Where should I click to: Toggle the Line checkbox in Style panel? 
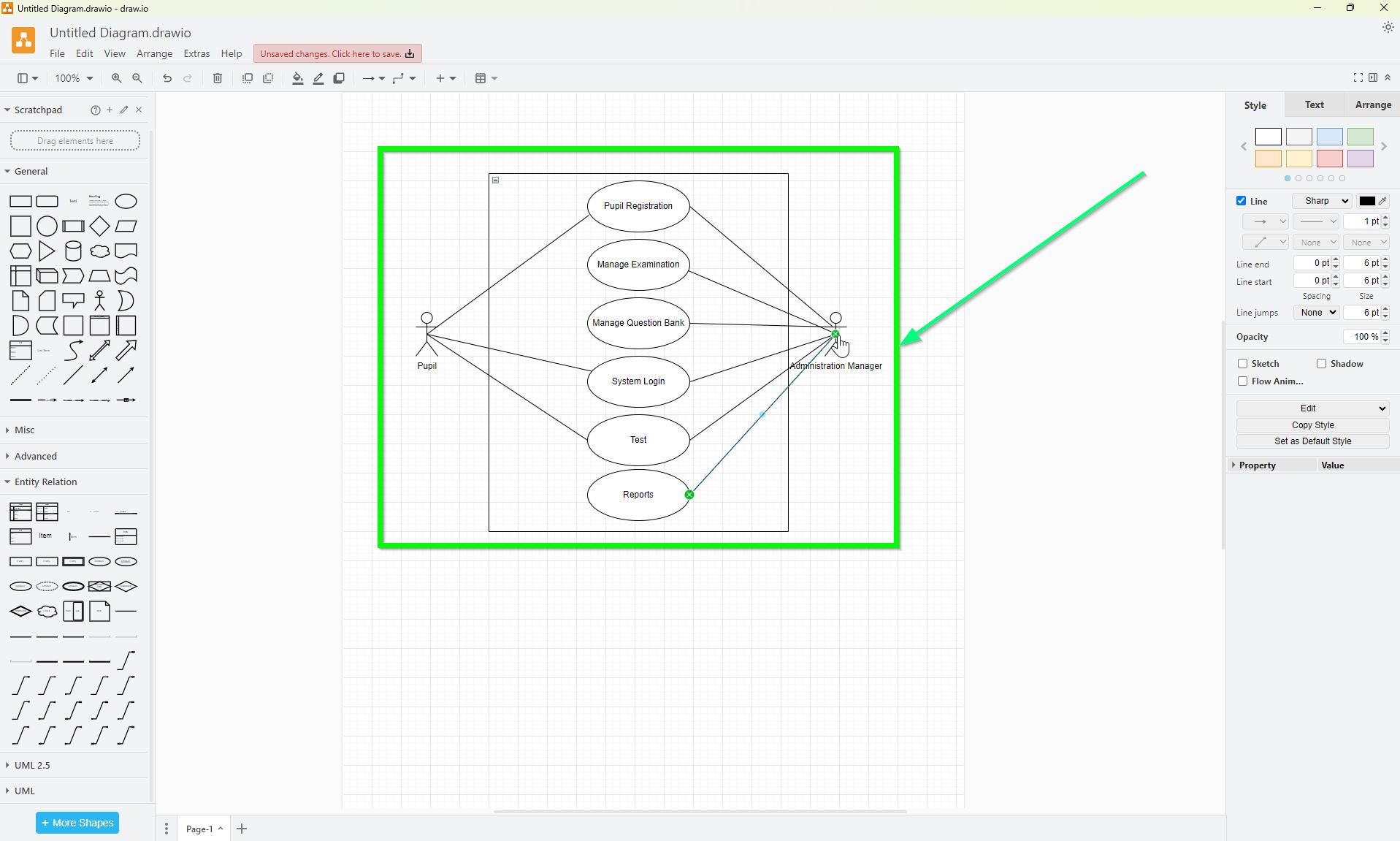click(1242, 201)
